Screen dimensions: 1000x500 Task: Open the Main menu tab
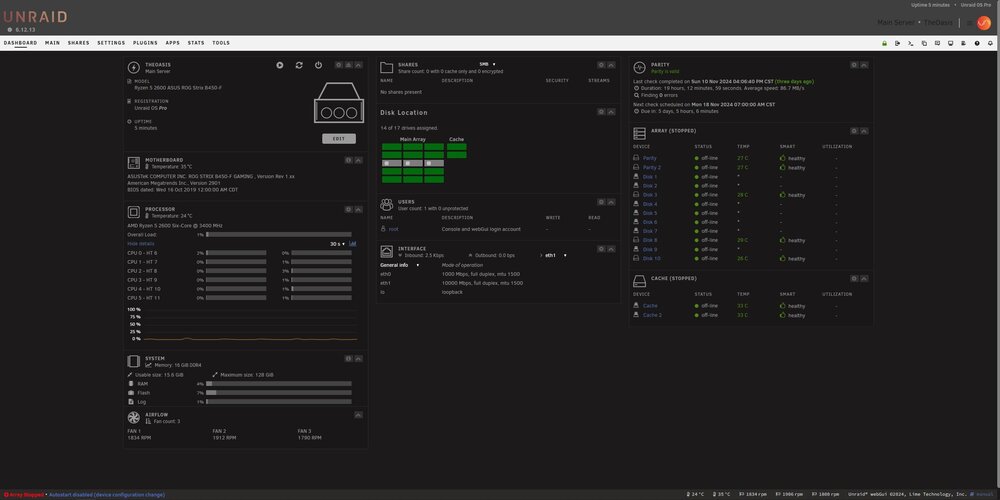pos(52,43)
